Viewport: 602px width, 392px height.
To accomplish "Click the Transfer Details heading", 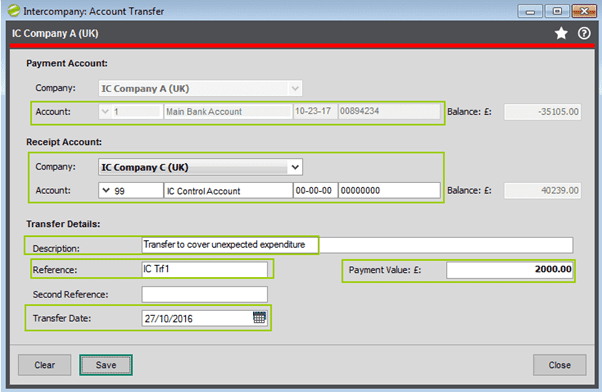I will (63, 224).
